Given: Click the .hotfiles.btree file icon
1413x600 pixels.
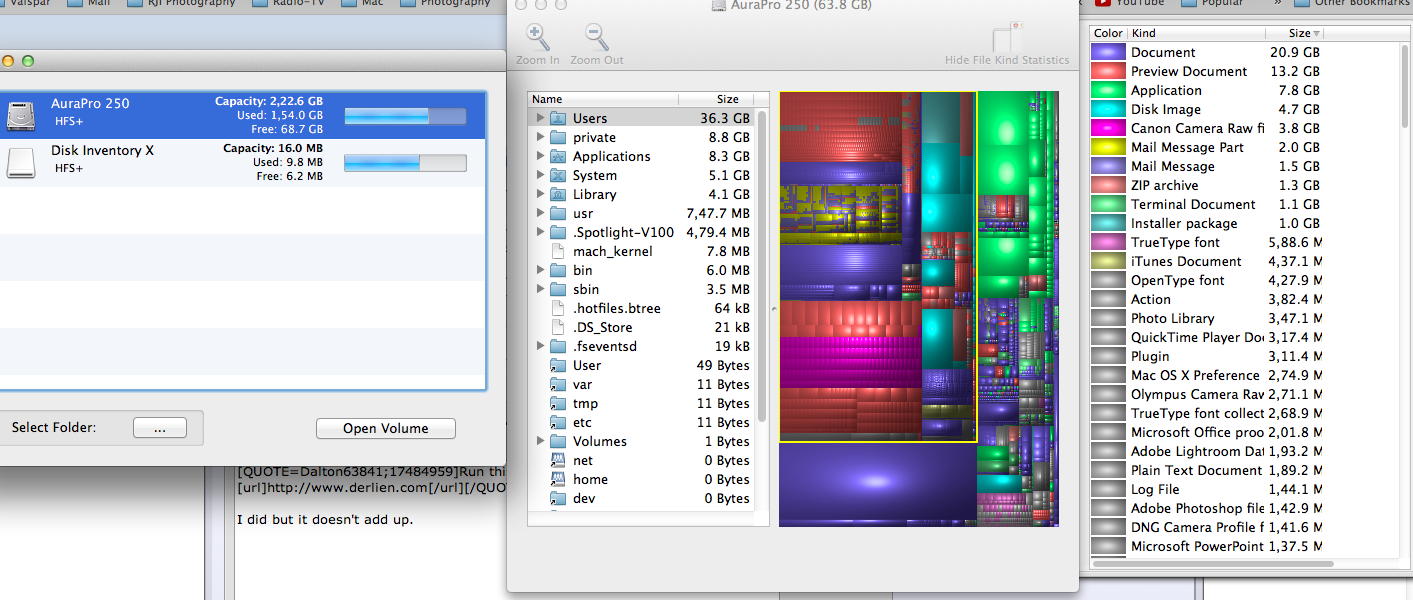Looking at the screenshot, I should [558, 308].
